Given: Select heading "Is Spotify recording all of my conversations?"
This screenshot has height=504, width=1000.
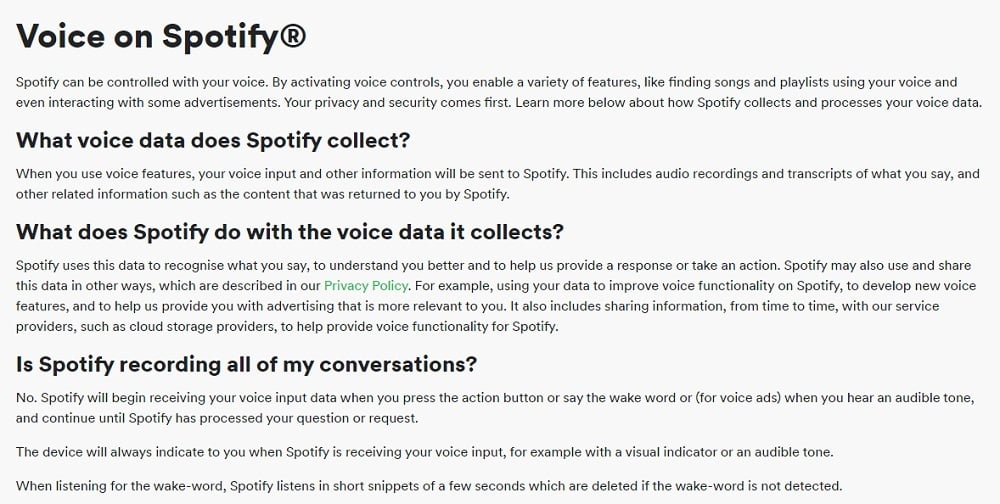Looking at the screenshot, I should [x=246, y=364].
